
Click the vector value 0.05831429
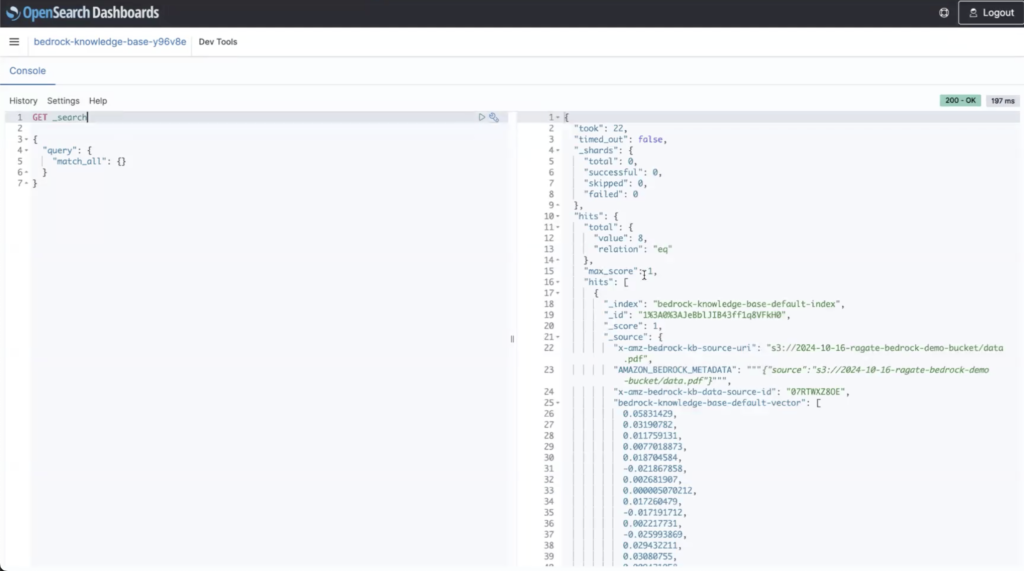click(x=649, y=414)
